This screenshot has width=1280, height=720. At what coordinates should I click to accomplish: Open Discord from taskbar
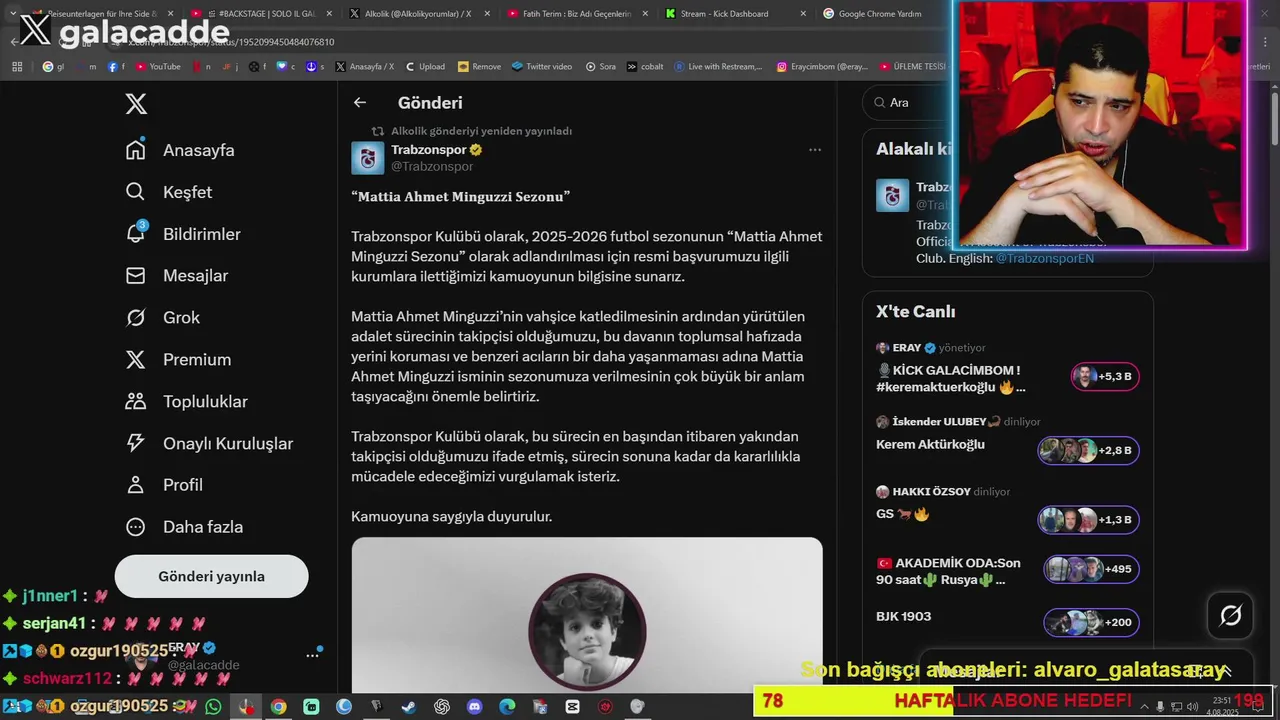point(474,707)
